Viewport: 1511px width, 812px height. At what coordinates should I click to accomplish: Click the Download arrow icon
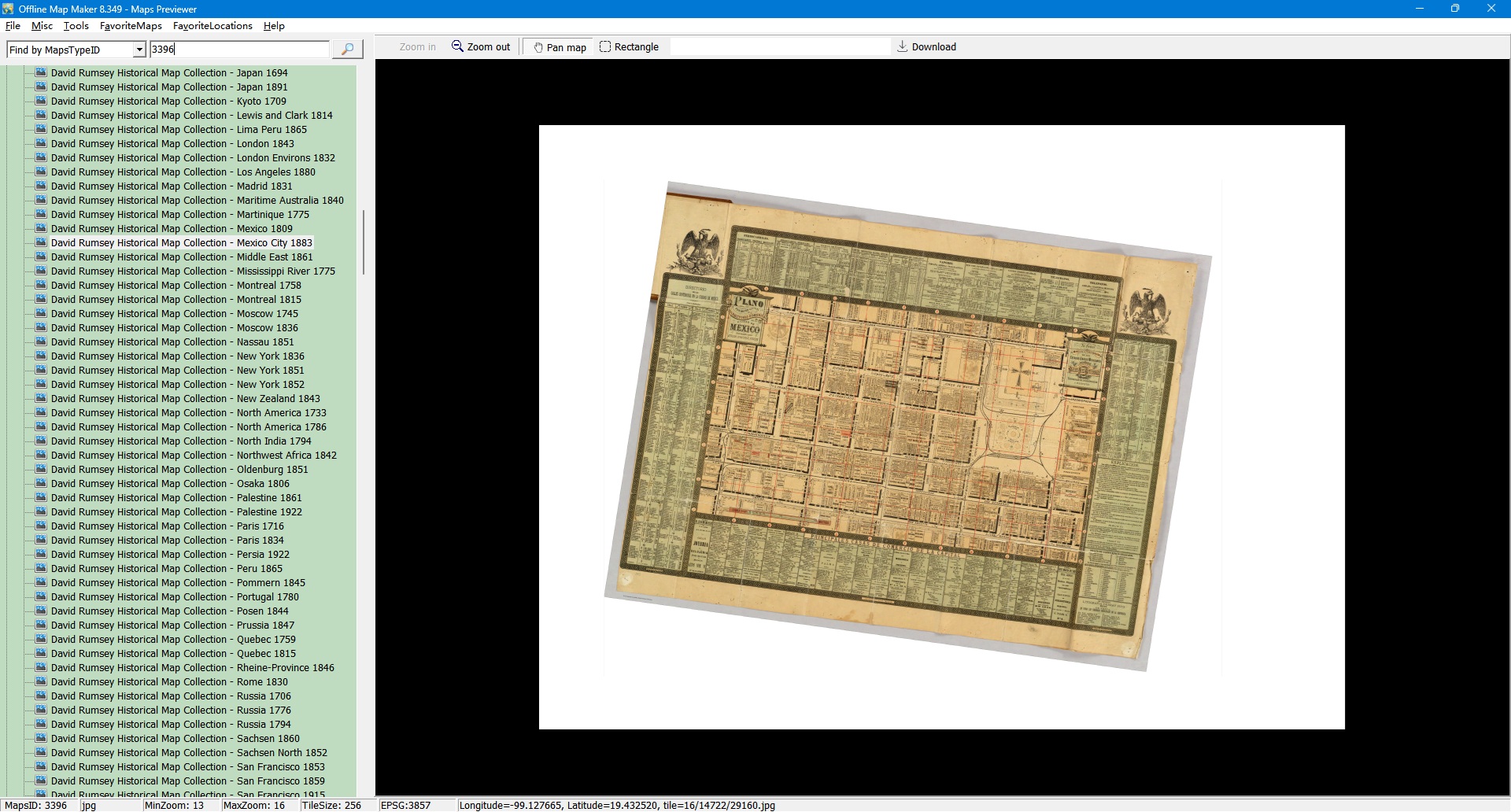(902, 46)
